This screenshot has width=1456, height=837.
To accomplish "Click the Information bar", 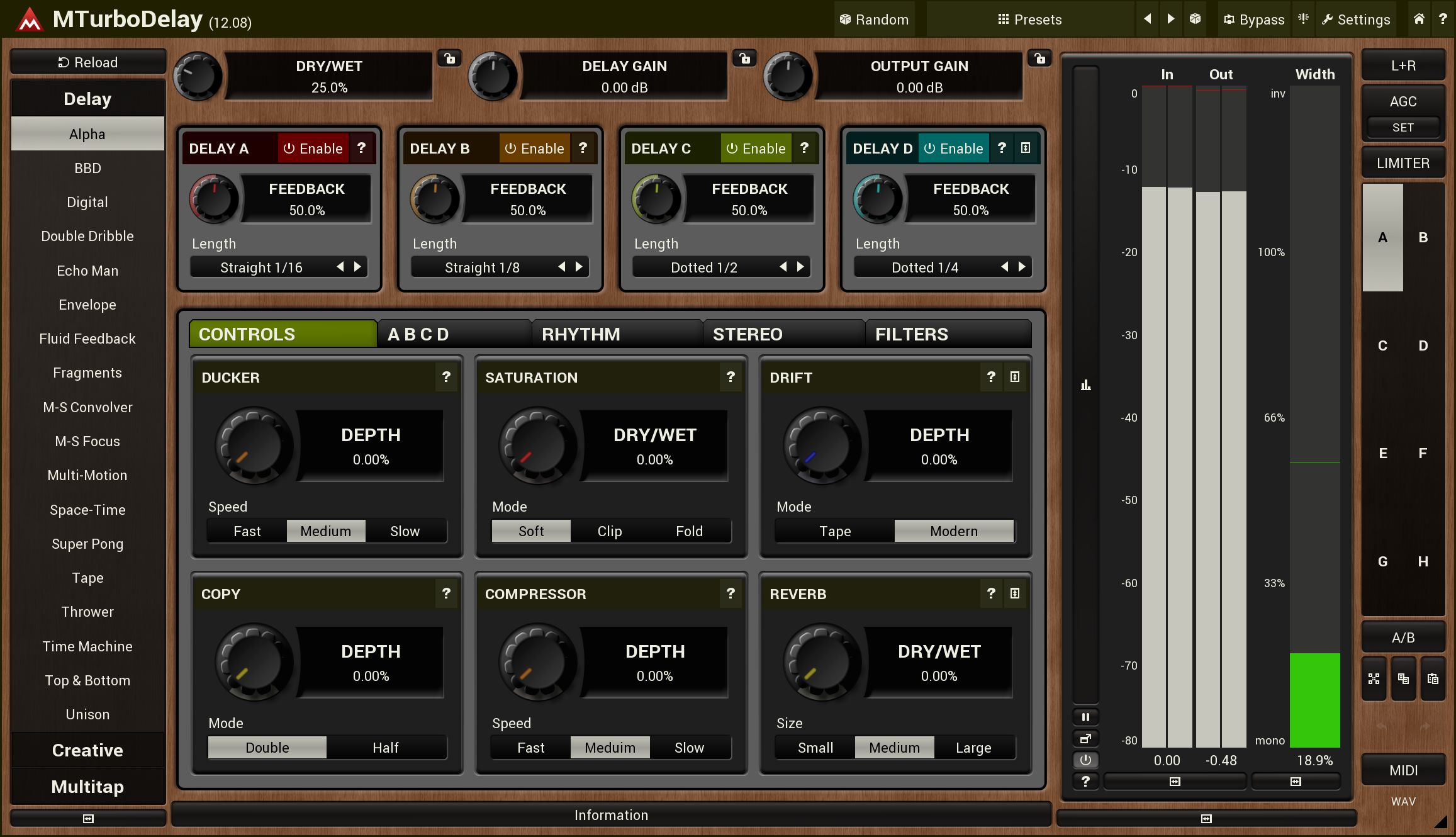I will [x=611, y=815].
